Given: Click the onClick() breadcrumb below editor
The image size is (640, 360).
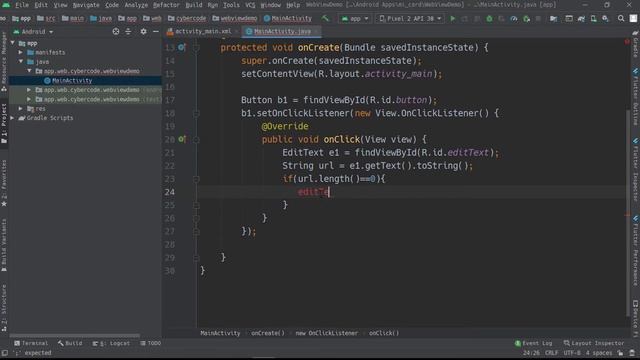Looking at the screenshot, I should coord(384,333).
